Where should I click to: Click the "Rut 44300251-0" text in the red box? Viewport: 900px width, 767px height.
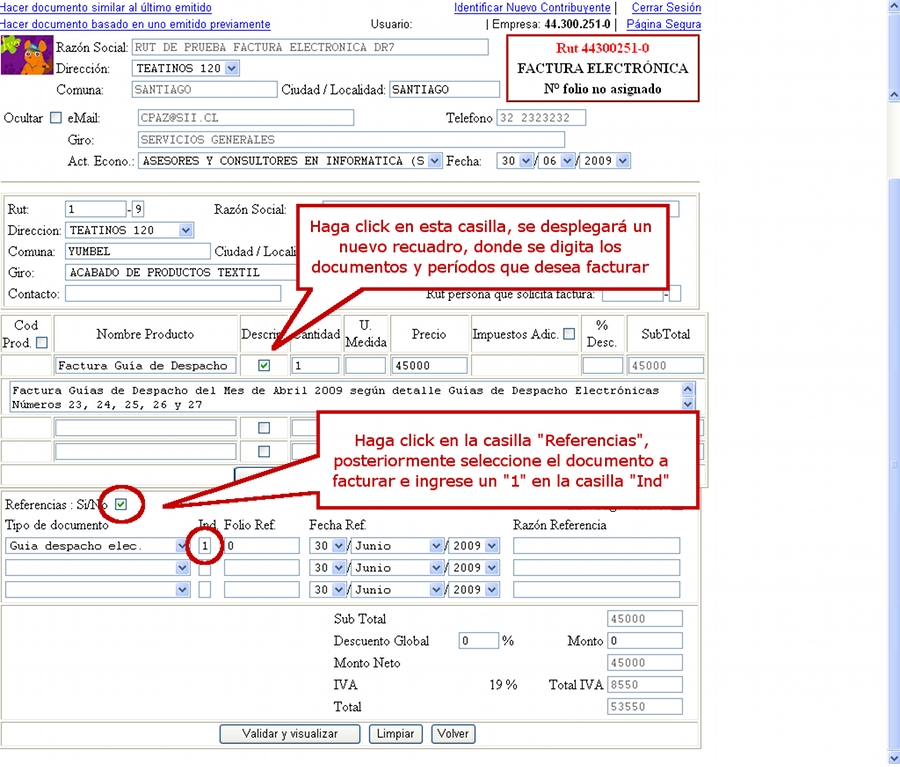click(x=603, y=48)
